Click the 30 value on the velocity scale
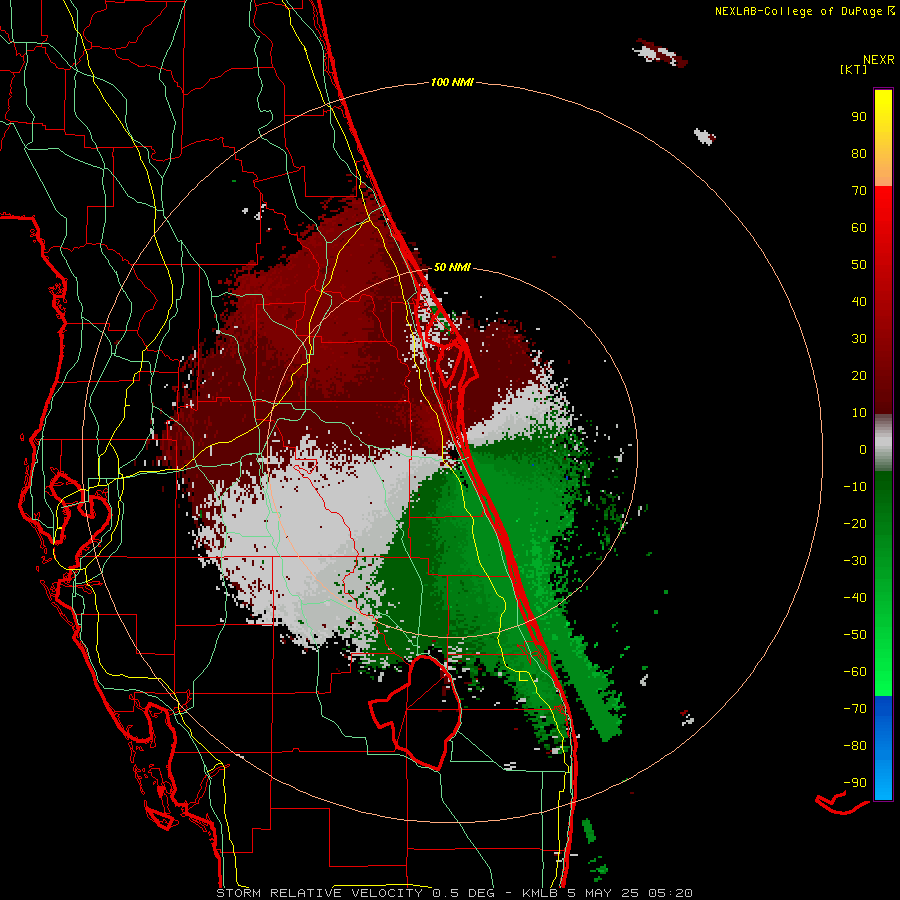This screenshot has height=900, width=900. 859,338
